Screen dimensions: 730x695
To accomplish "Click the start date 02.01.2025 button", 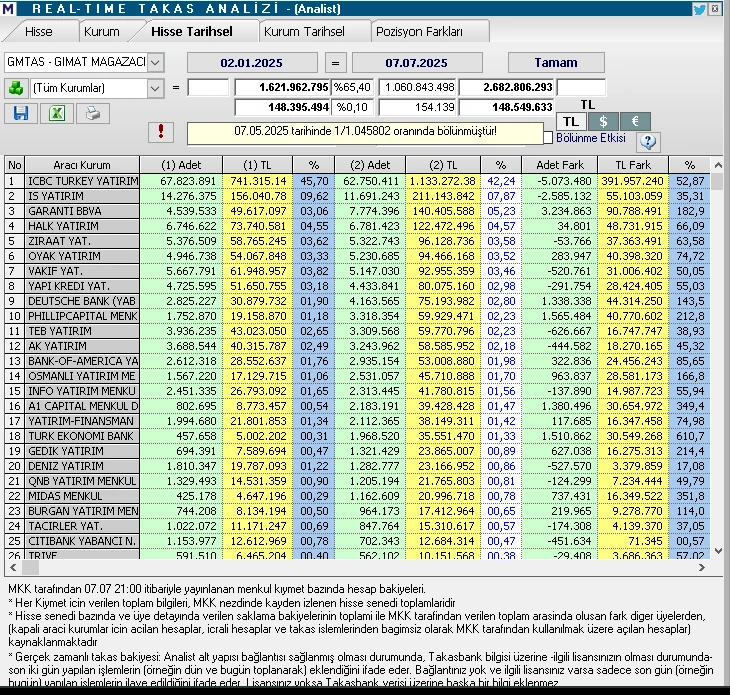I will click(252, 62).
